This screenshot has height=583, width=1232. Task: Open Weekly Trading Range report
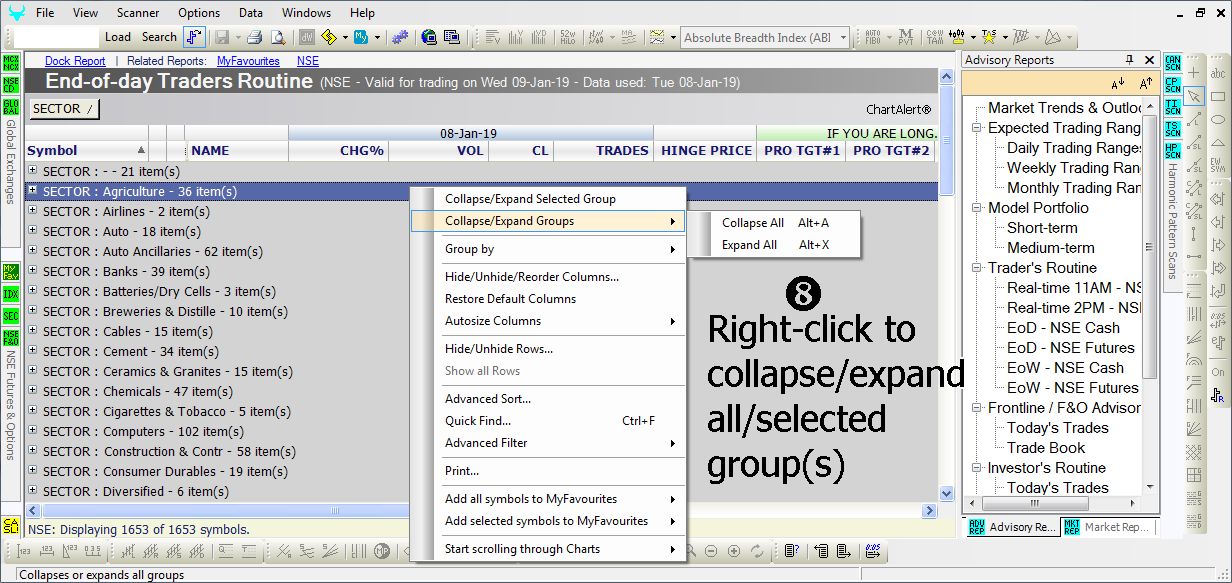(1074, 168)
